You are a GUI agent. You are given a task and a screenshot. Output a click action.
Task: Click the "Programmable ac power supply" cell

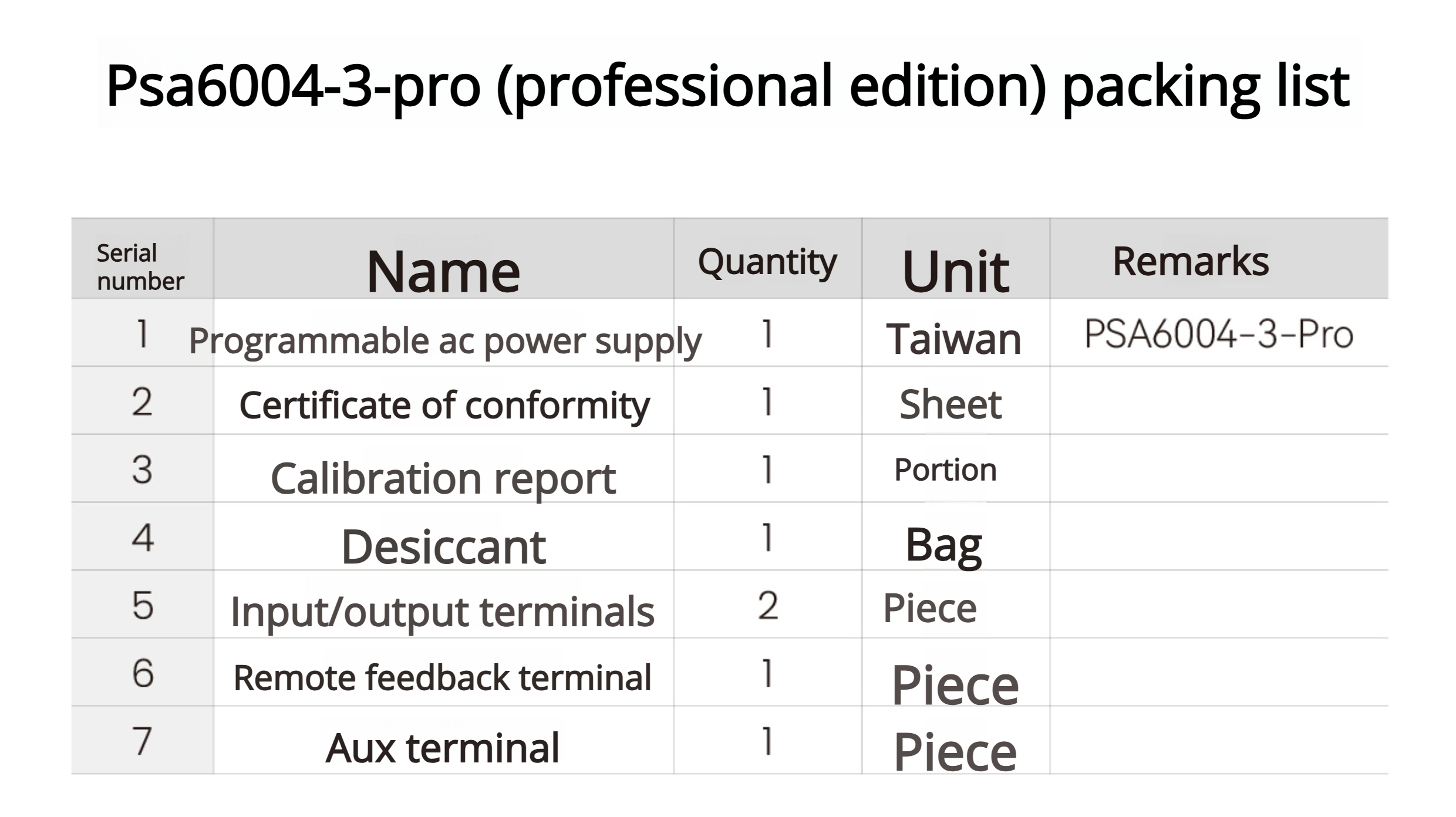click(x=445, y=341)
